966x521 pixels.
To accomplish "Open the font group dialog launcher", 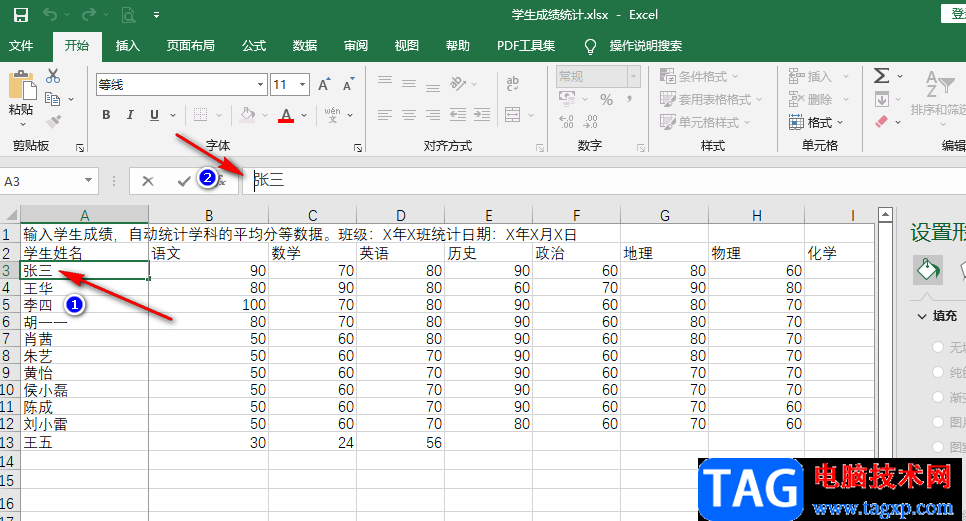I will 358,148.
